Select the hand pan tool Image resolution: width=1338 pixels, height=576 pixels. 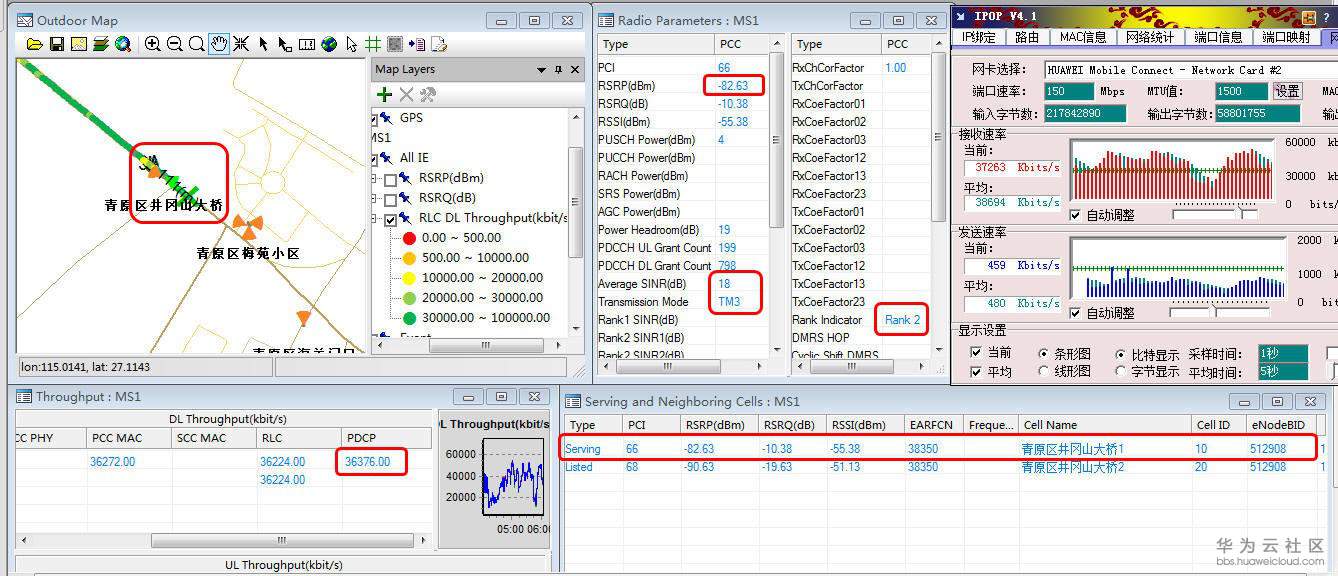(219, 44)
